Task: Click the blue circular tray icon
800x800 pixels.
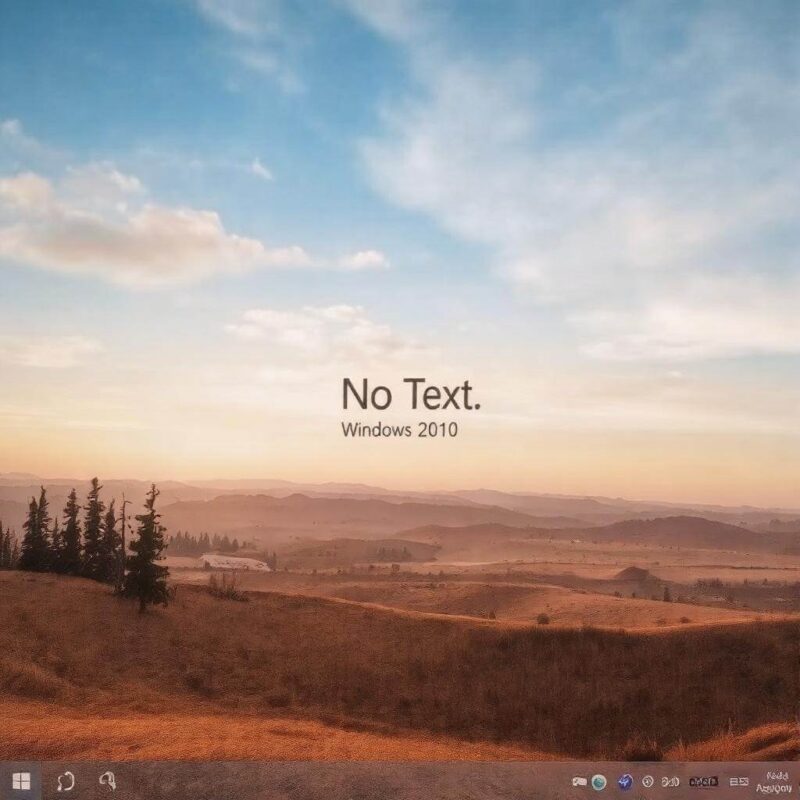Action: (626, 782)
